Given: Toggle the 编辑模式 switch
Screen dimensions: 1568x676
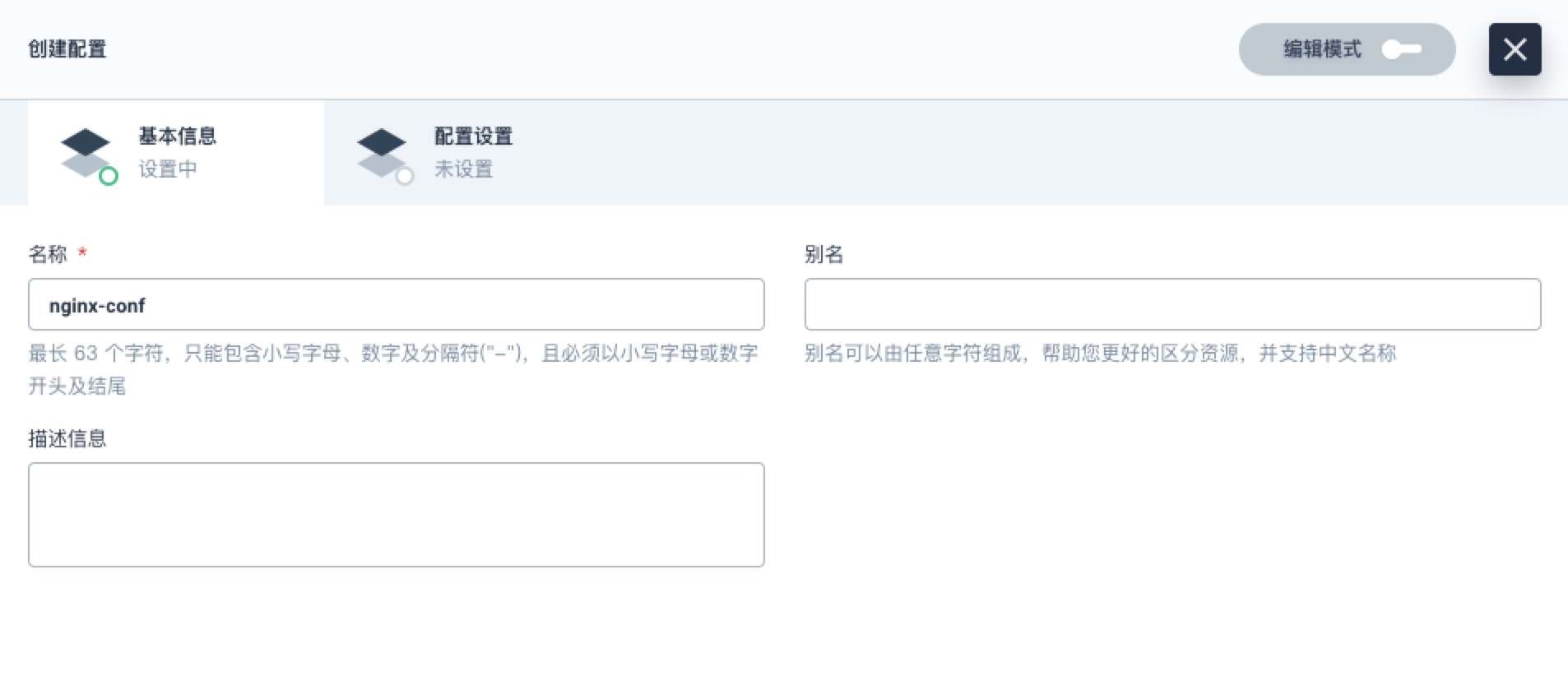Looking at the screenshot, I should (1402, 49).
